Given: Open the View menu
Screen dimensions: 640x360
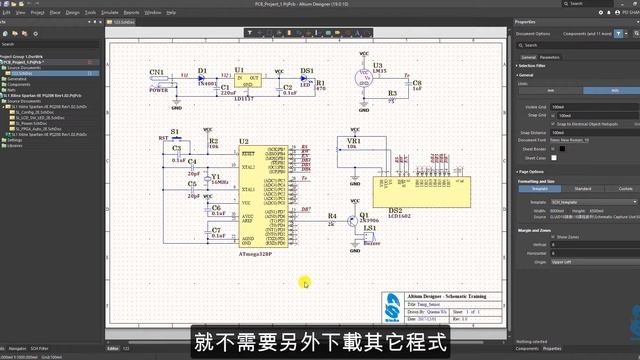Looking at the screenshot, I should point(20,13).
